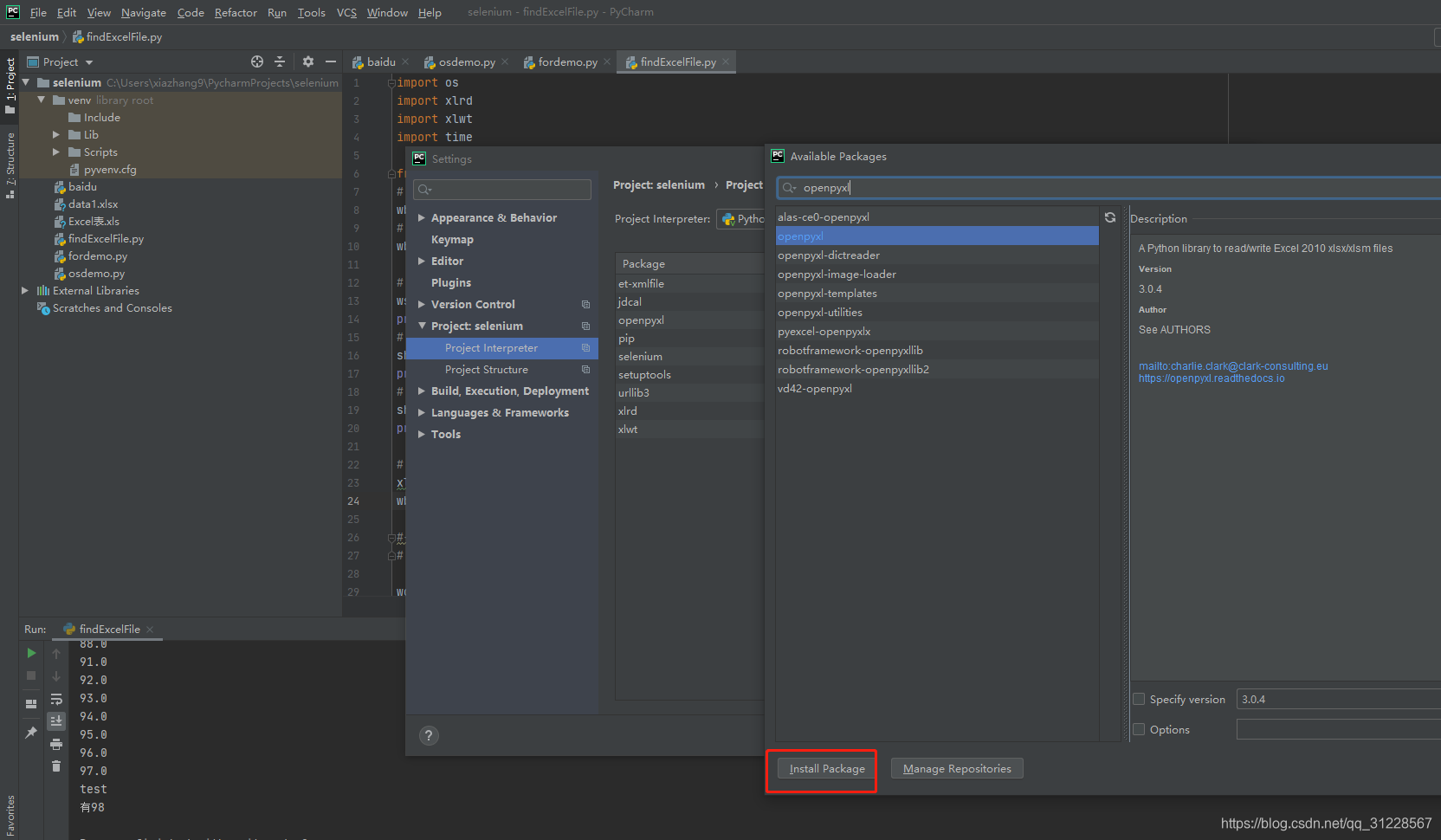Image resolution: width=1441 pixels, height=840 pixels.
Task: Expand Editor settings section
Action: pos(422,262)
